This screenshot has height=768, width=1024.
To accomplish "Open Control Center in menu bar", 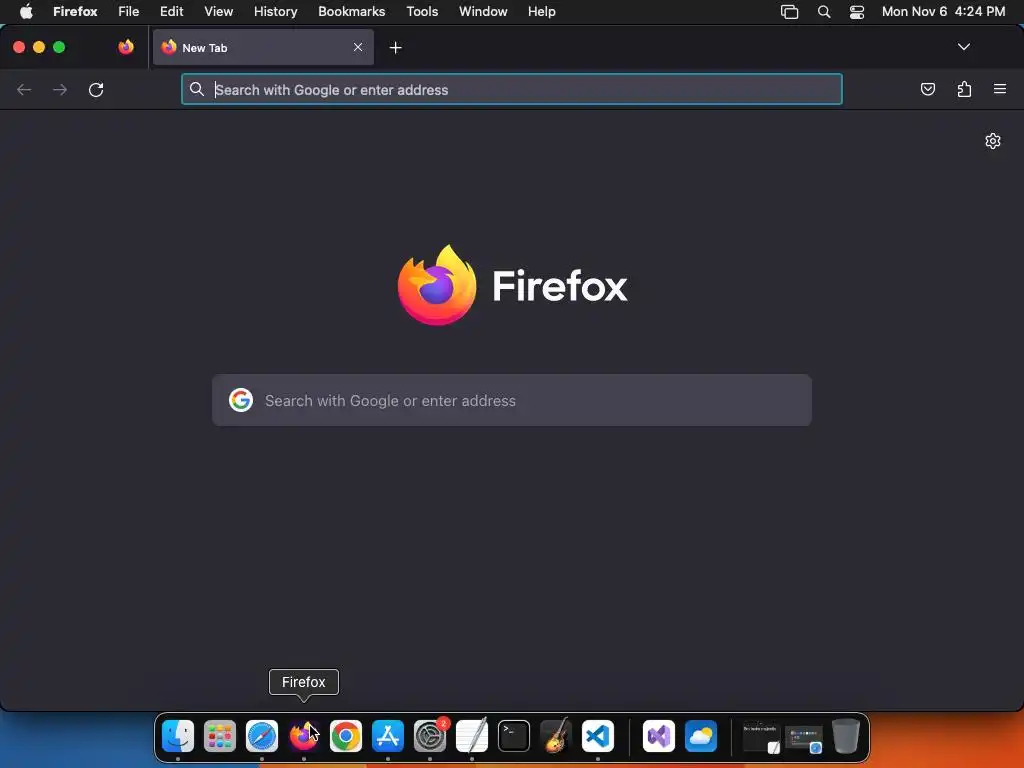I will 857,12.
